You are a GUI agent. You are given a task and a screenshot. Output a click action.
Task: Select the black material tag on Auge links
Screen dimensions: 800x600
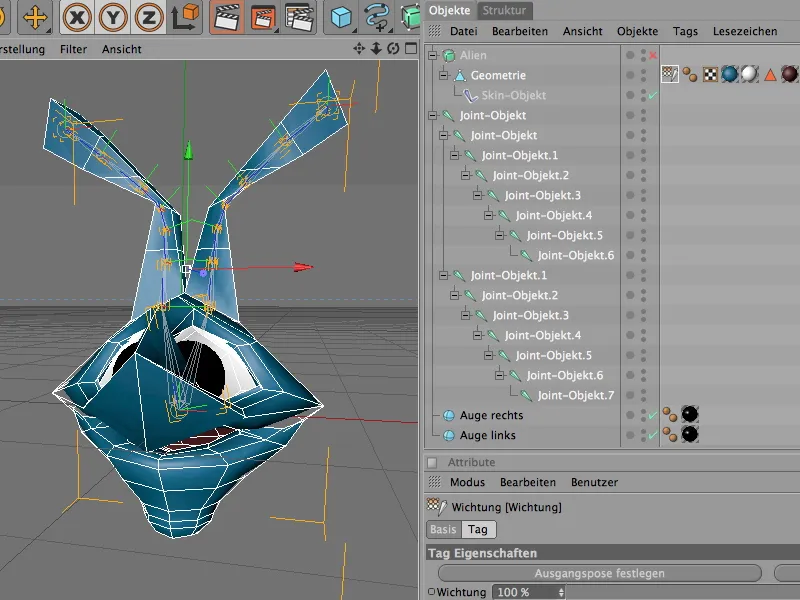690,434
